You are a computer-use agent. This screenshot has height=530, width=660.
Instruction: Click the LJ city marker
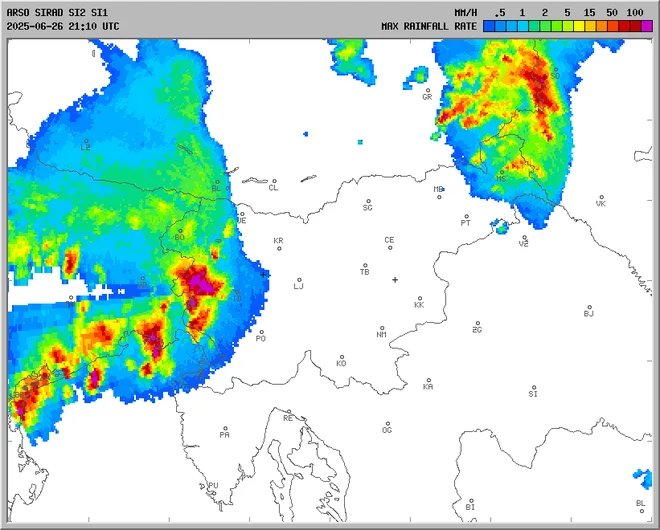click(x=299, y=280)
